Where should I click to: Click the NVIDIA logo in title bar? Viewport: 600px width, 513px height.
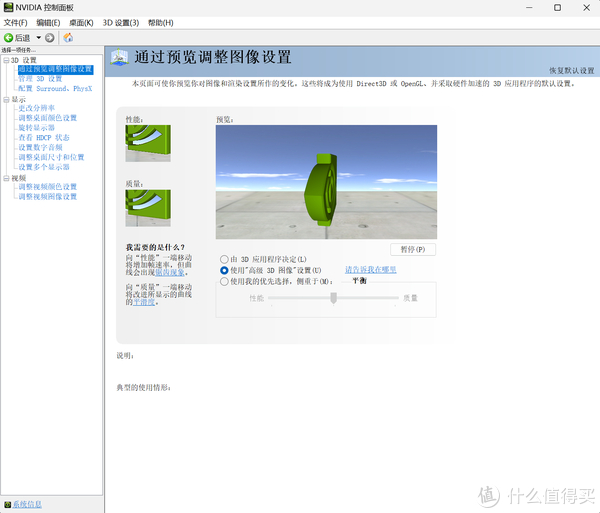click(x=8, y=7)
